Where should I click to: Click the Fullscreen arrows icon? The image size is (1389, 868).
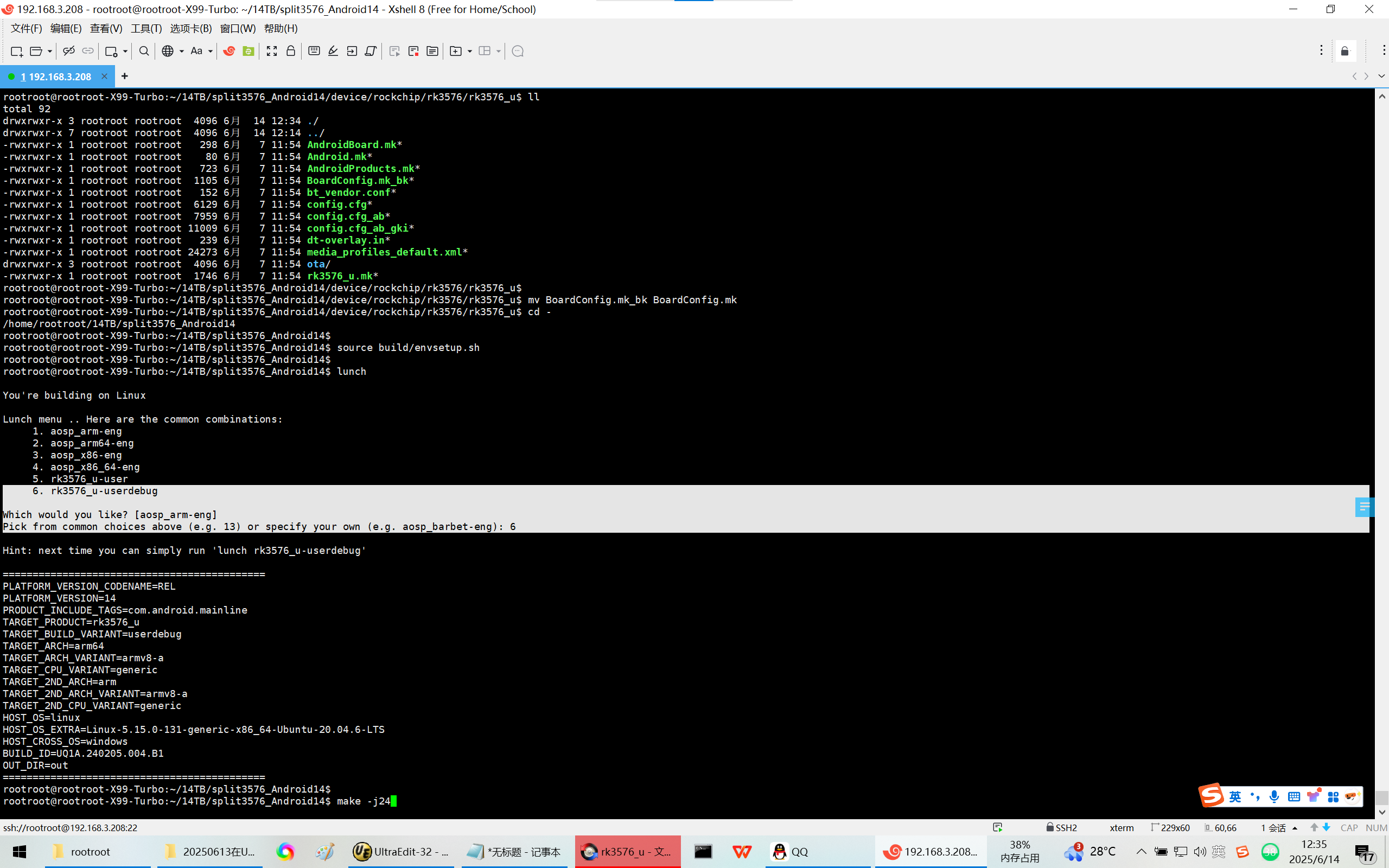click(271, 51)
